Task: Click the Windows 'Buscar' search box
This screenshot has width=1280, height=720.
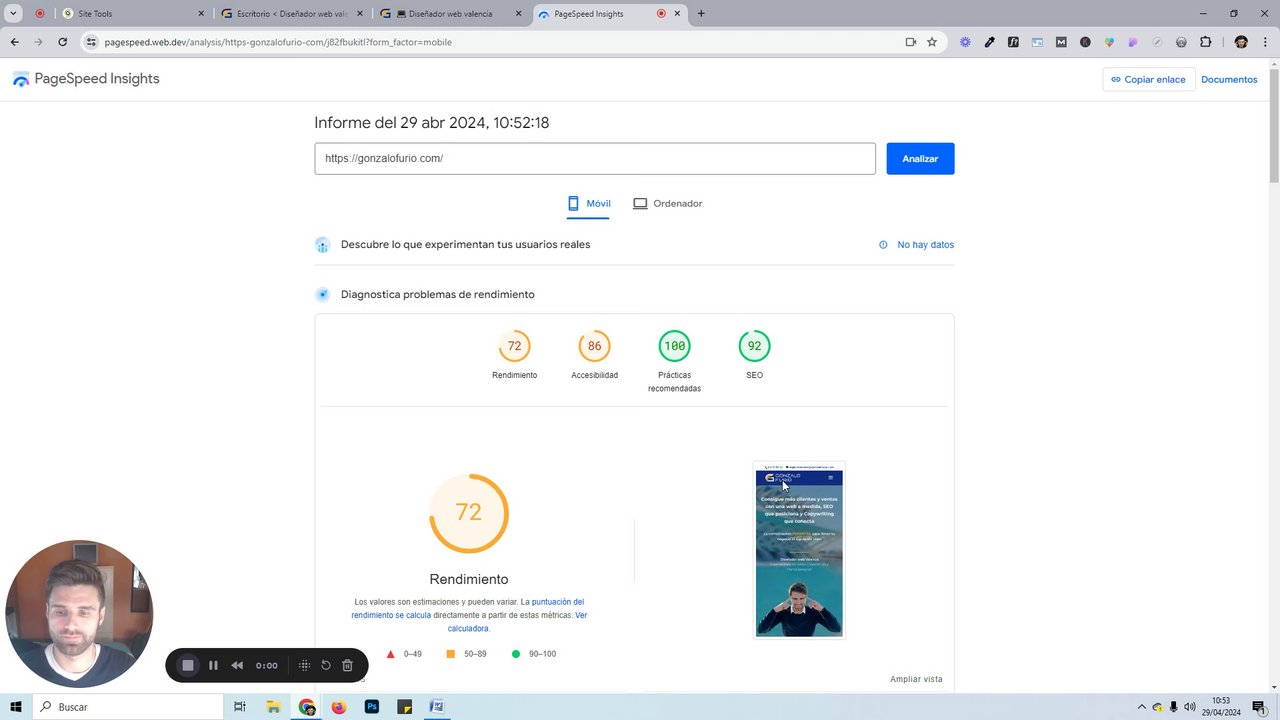Action: click(x=127, y=707)
